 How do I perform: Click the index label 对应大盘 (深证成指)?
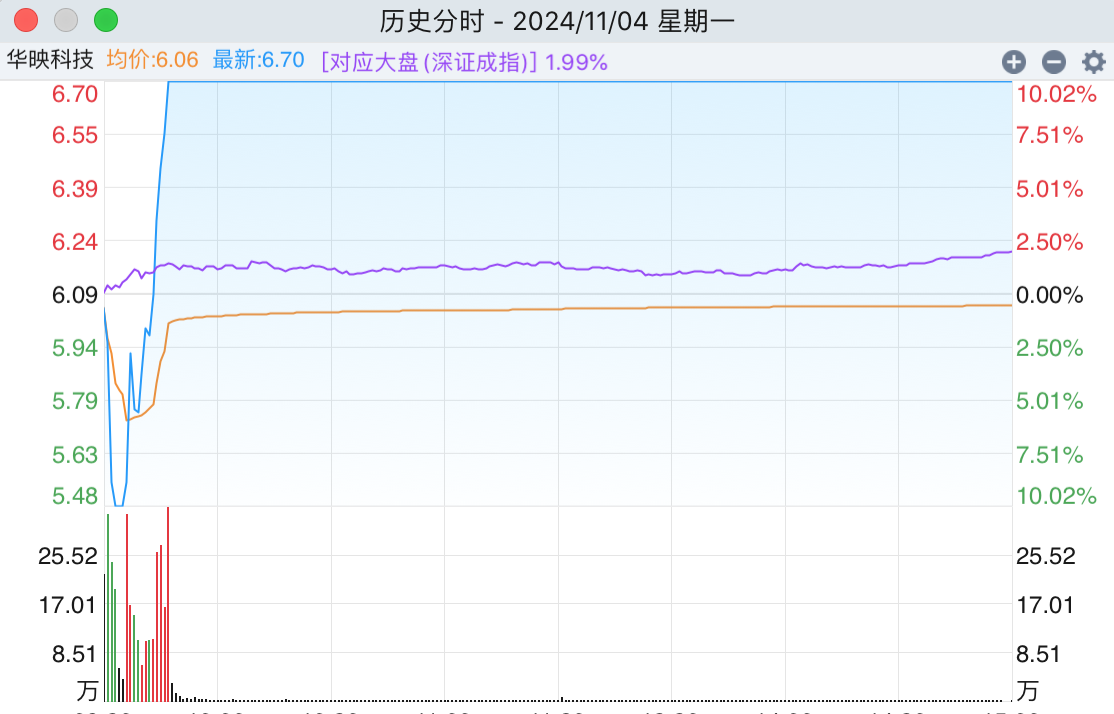[430, 63]
